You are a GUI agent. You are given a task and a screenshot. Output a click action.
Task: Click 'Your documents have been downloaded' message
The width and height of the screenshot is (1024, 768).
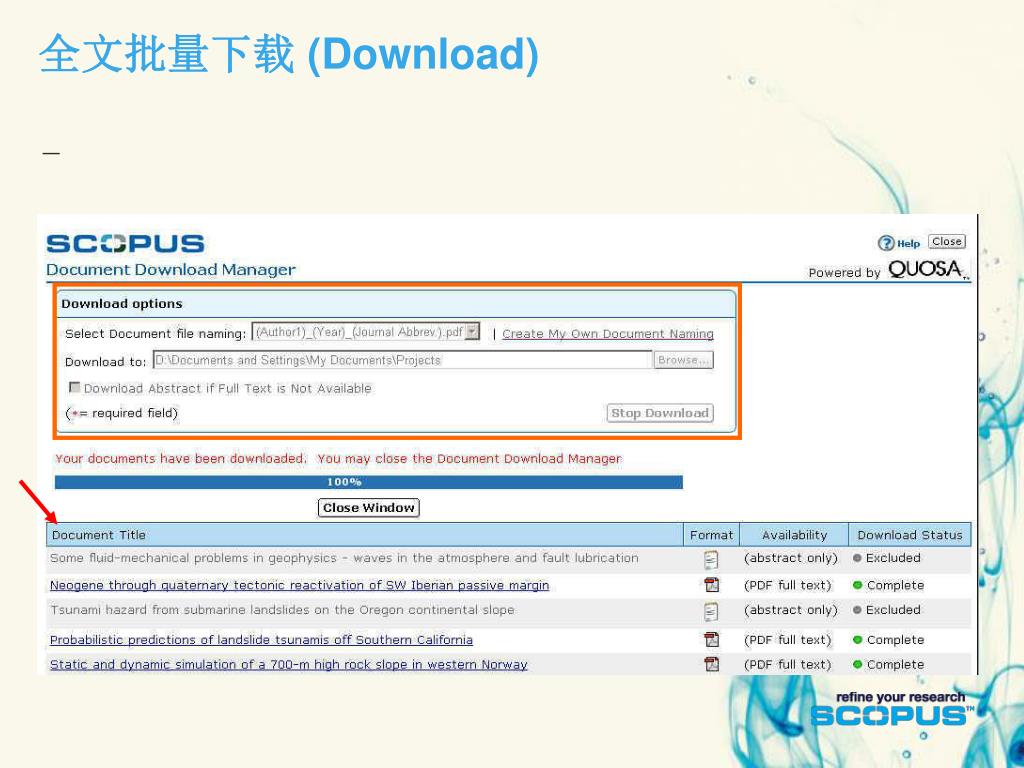pos(181,458)
